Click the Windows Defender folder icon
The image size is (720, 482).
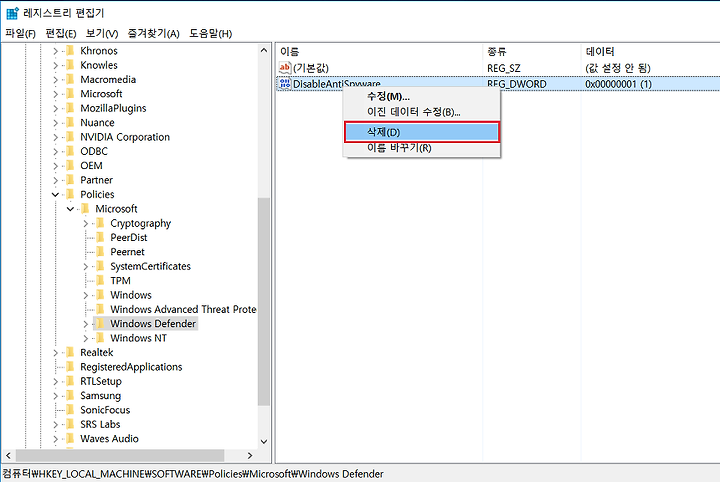(x=100, y=324)
